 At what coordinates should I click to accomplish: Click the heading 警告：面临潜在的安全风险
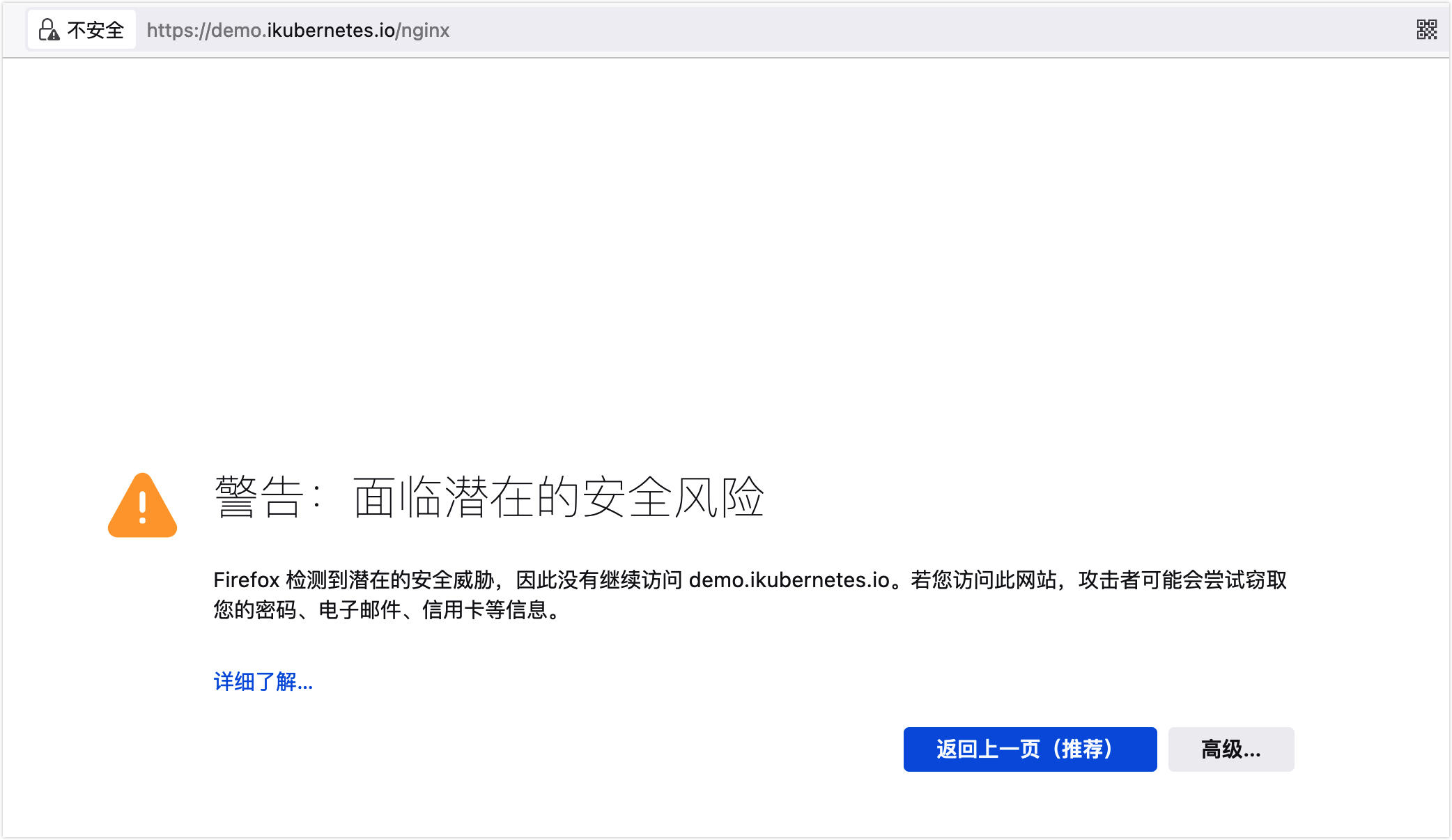coord(489,497)
